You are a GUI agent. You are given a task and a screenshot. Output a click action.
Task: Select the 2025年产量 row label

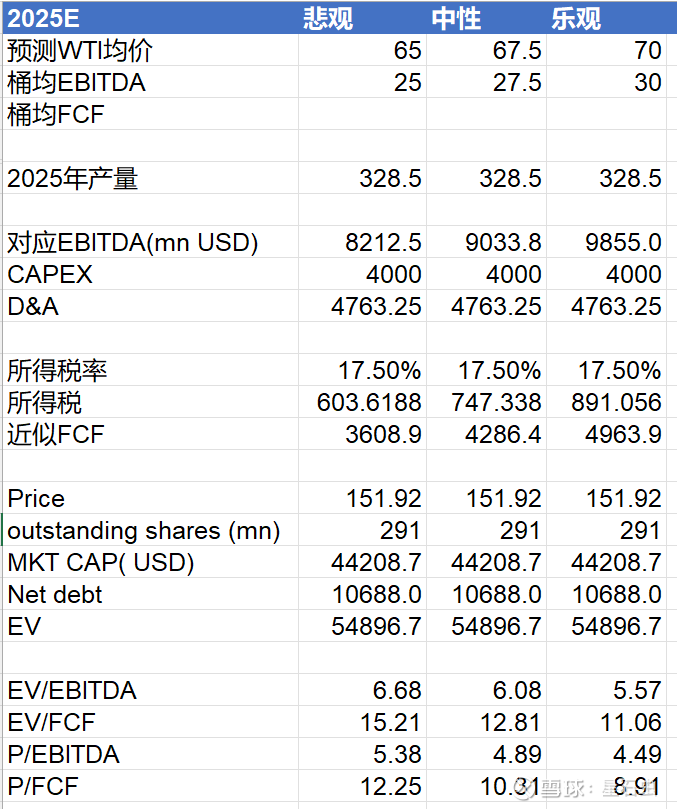pos(150,178)
